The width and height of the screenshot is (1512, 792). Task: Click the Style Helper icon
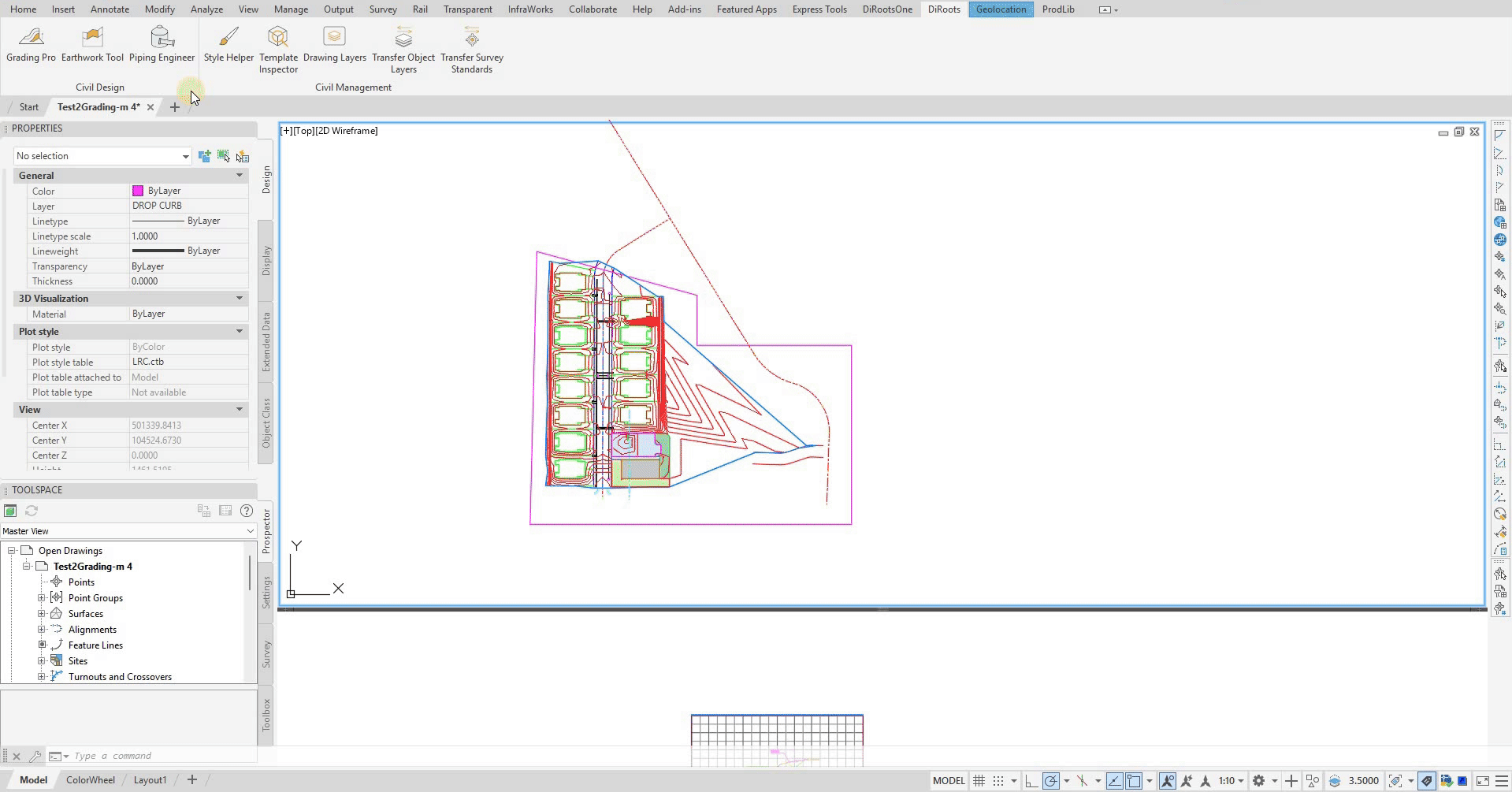(x=228, y=43)
